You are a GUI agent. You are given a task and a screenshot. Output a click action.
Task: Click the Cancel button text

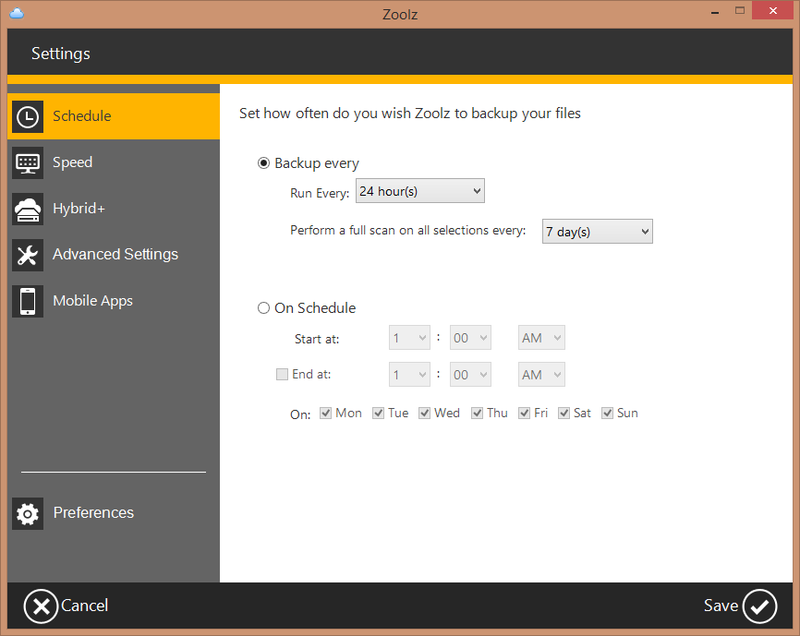pyautogui.click(x=85, y=605)
